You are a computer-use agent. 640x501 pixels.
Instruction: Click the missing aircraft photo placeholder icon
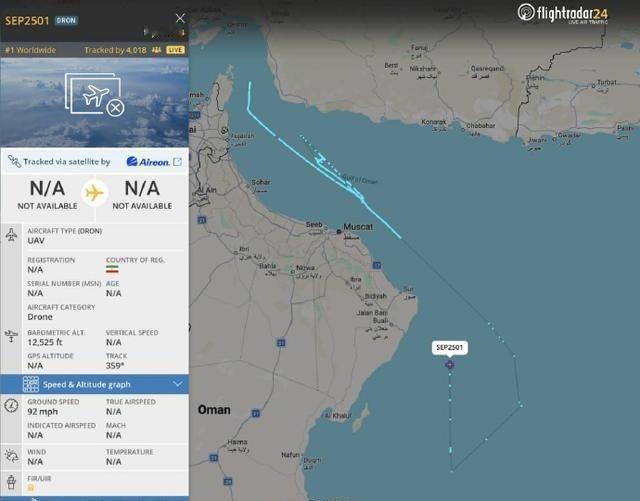tap(94, 94)
